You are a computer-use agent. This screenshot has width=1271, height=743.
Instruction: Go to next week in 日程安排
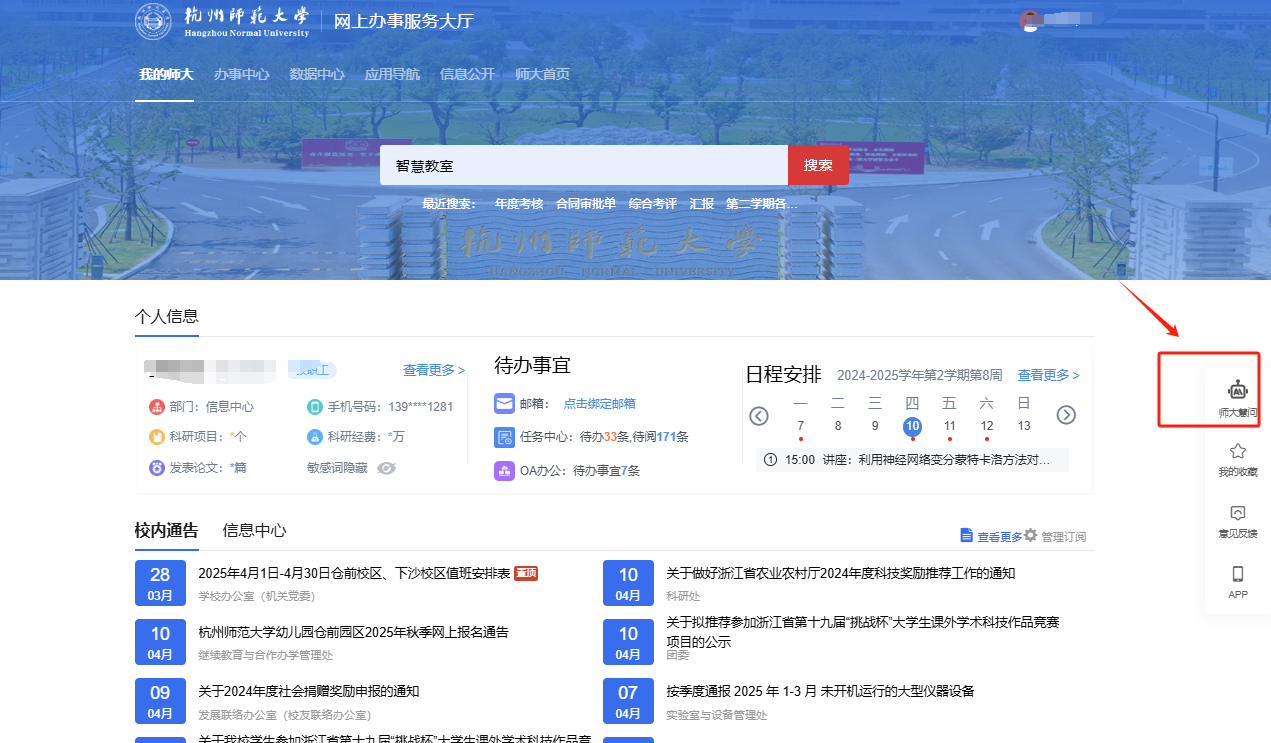(x=1066, y=415)
